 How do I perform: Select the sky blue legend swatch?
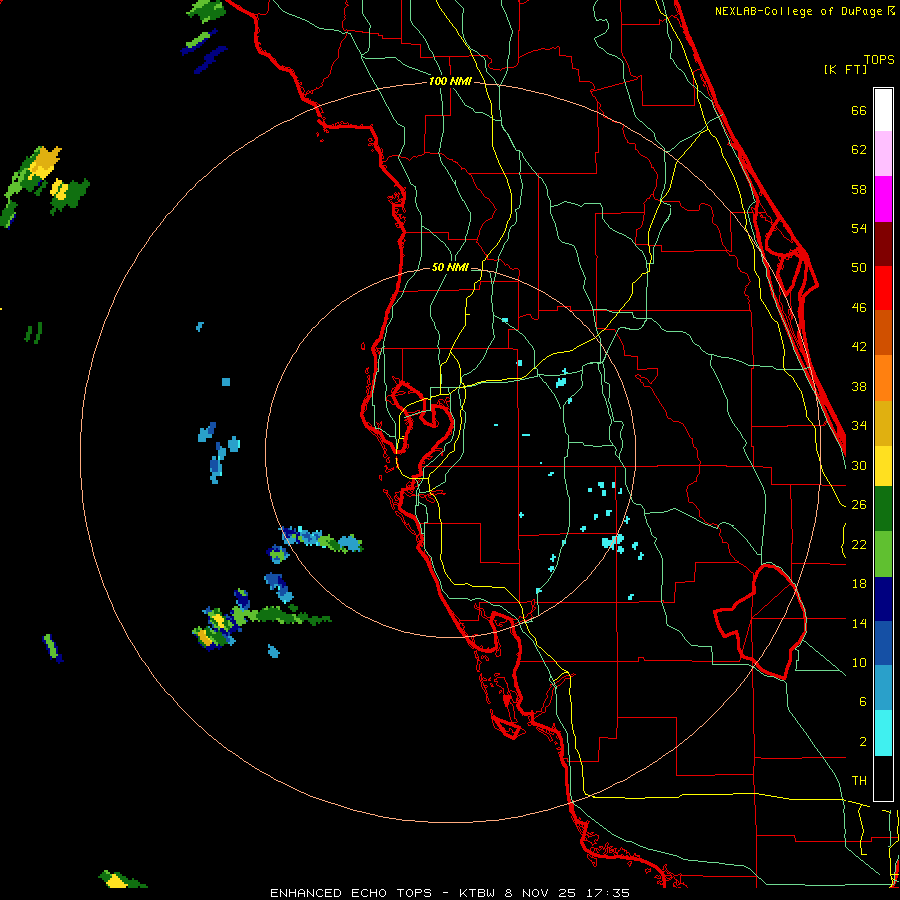point(883,688)
